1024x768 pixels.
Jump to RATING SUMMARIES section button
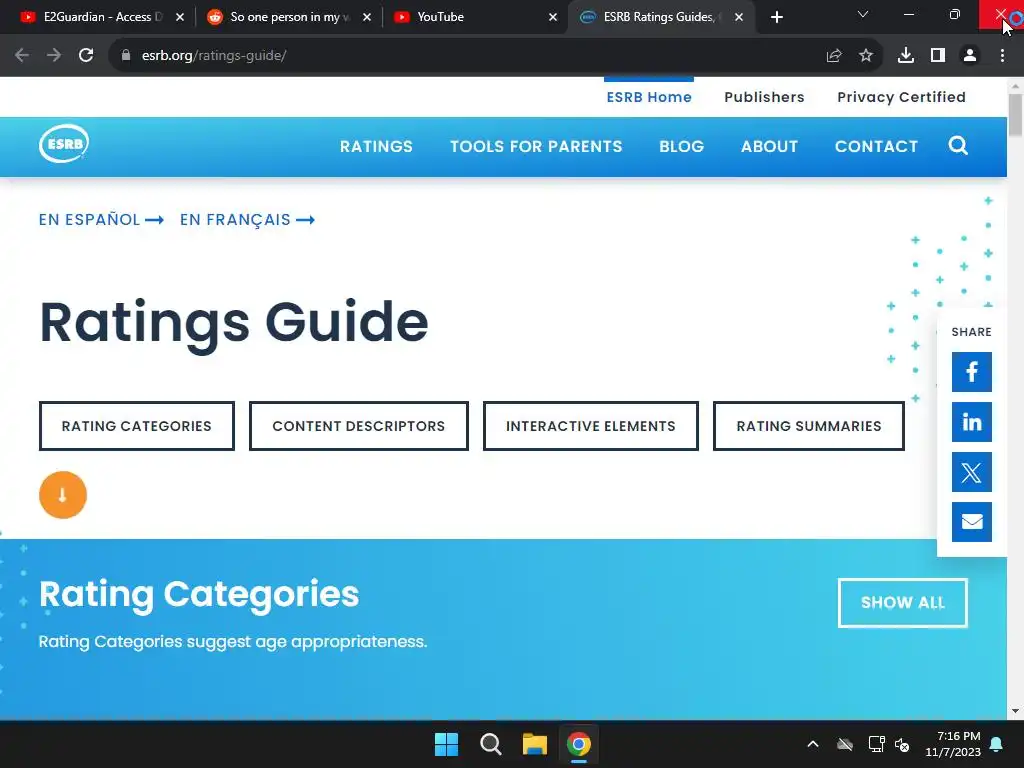coord(808,426)
